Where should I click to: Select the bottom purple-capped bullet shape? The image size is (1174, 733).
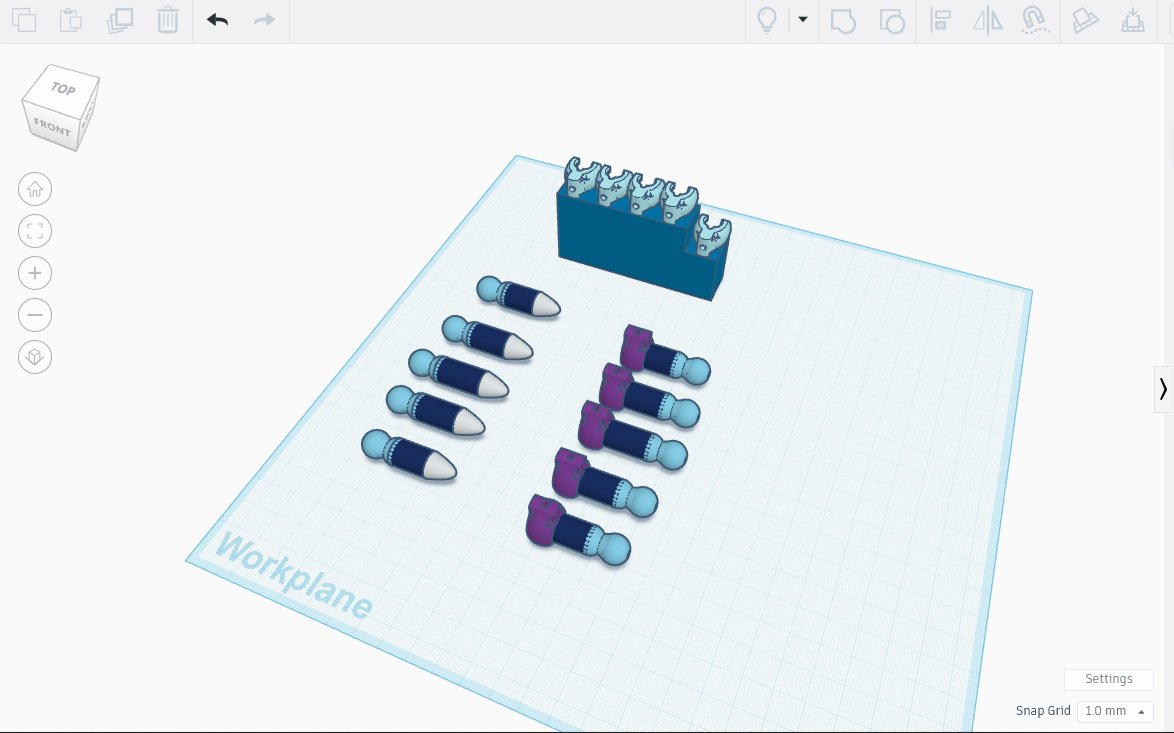click(x=577, y=531)
